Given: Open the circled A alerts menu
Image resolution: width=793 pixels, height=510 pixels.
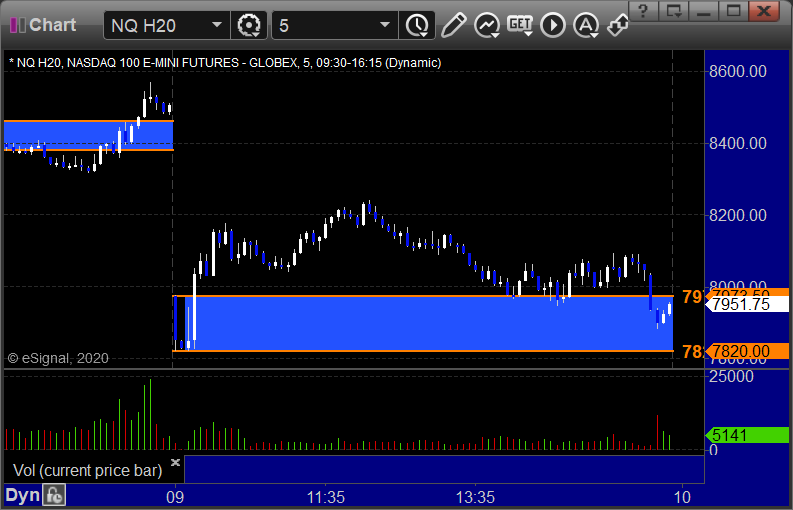Looking at the screenshot, I should pyautogui.click(x=586, y=25).
